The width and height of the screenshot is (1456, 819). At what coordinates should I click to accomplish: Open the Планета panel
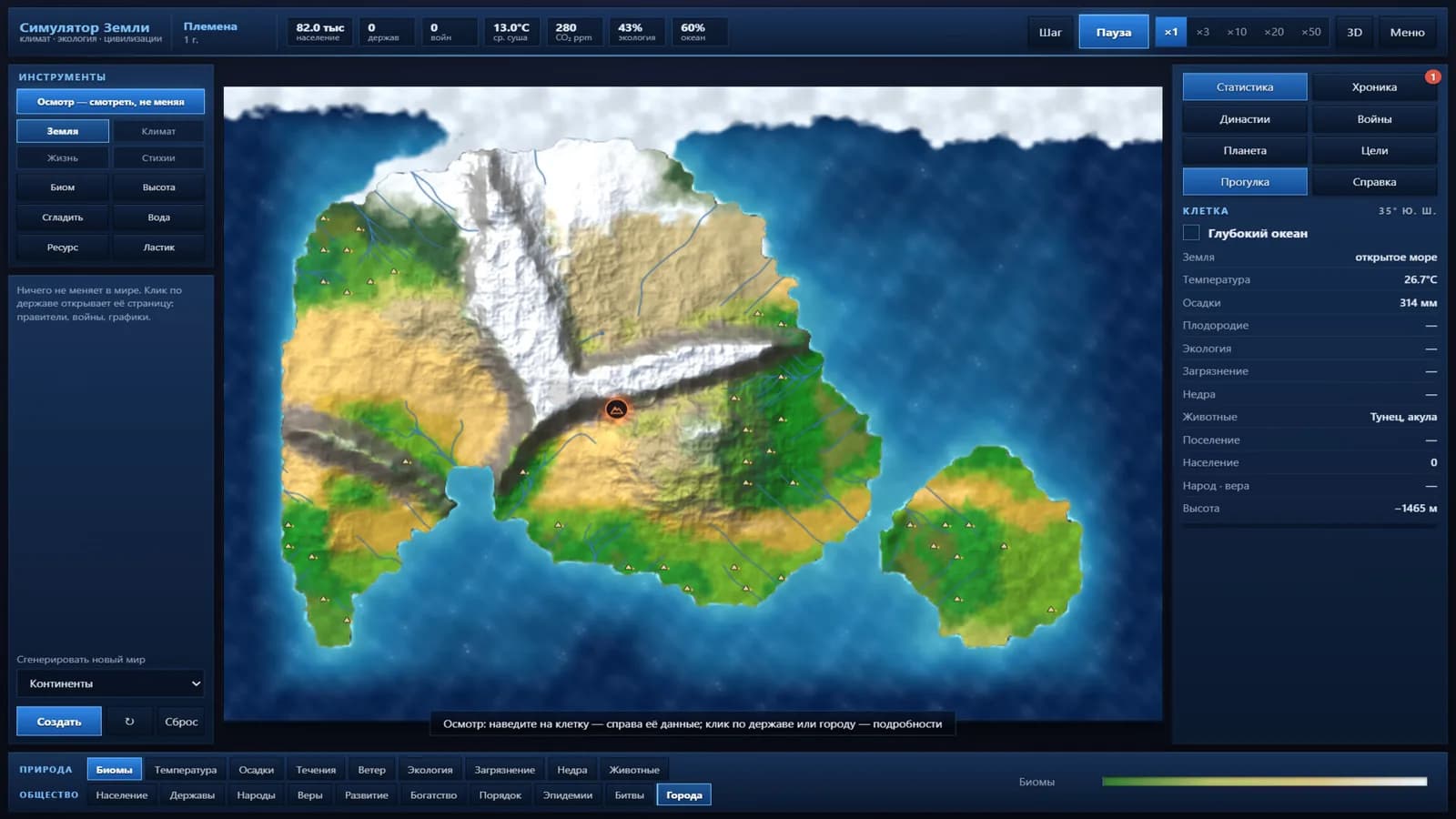coord(1245,151)
